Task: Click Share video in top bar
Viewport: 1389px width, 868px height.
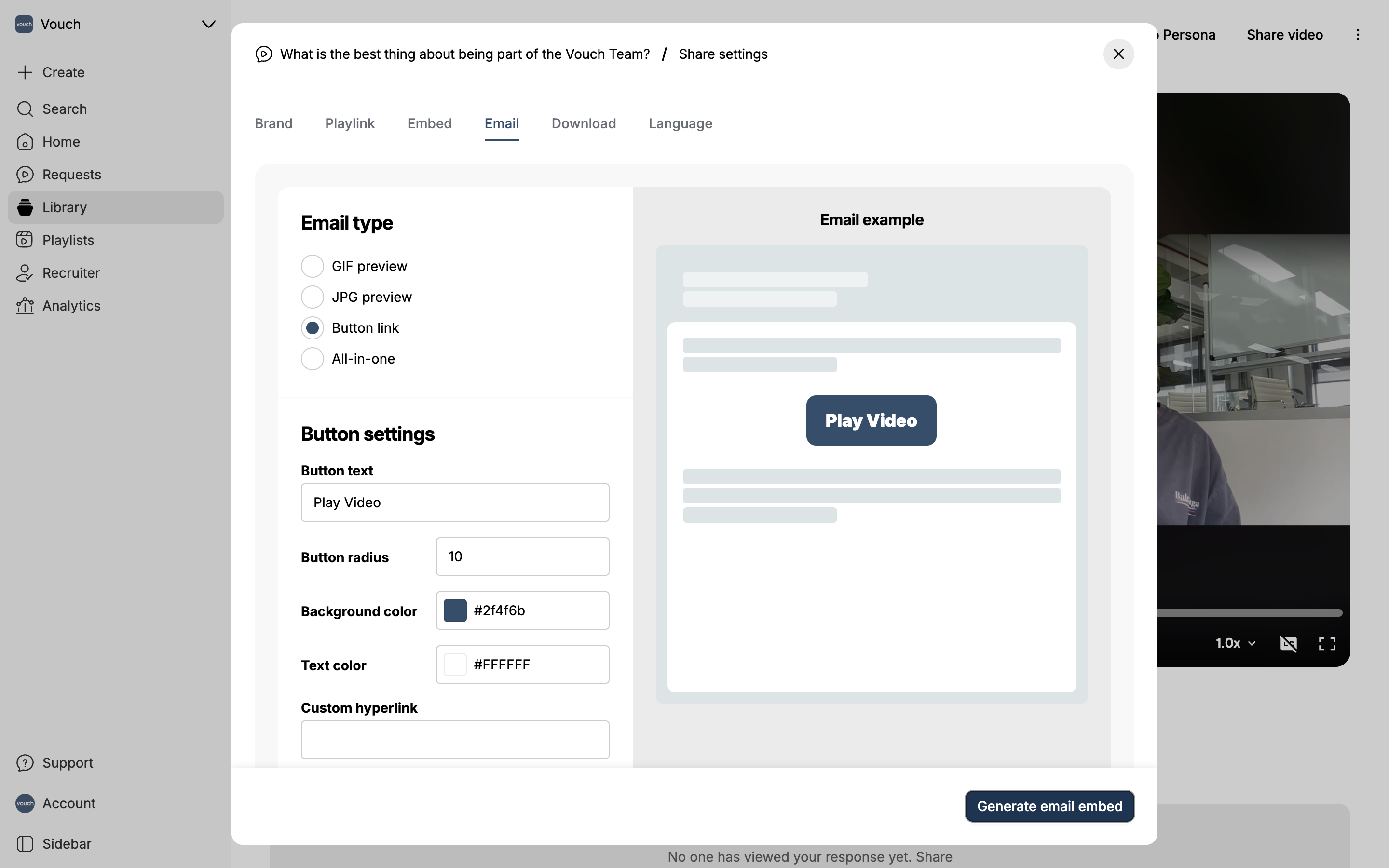Action: [x=1284, y=35]
